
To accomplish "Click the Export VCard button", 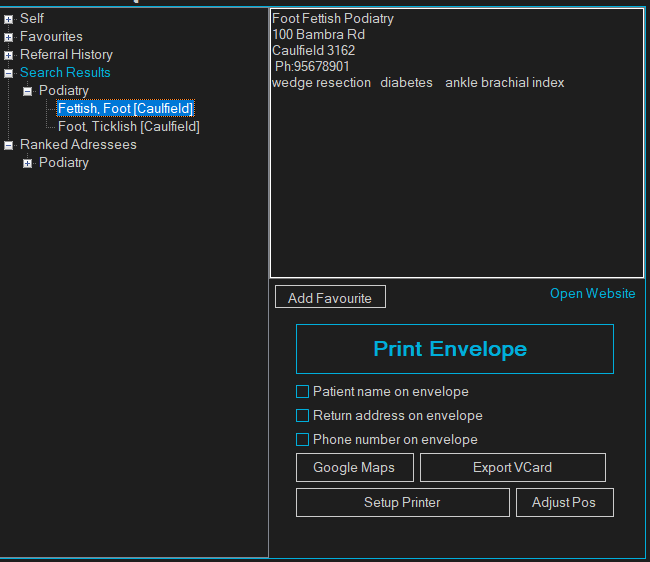I will pyautogui.click(x=512, y=468).
